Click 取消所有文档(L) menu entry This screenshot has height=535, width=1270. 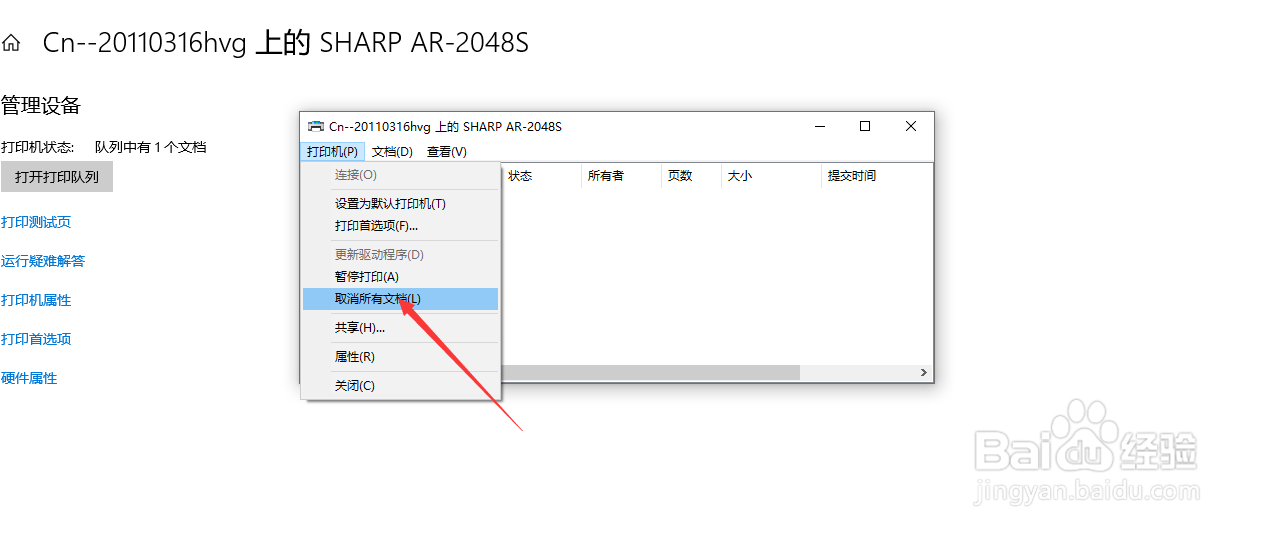coord(400,299)
